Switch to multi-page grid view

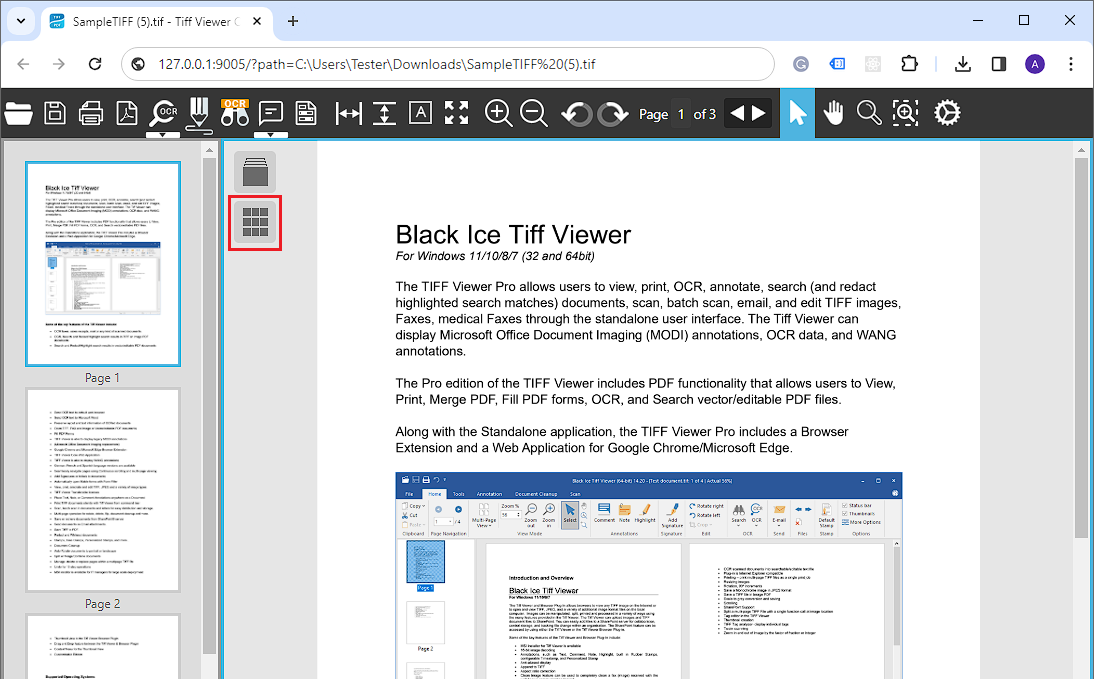coord(255,223)
